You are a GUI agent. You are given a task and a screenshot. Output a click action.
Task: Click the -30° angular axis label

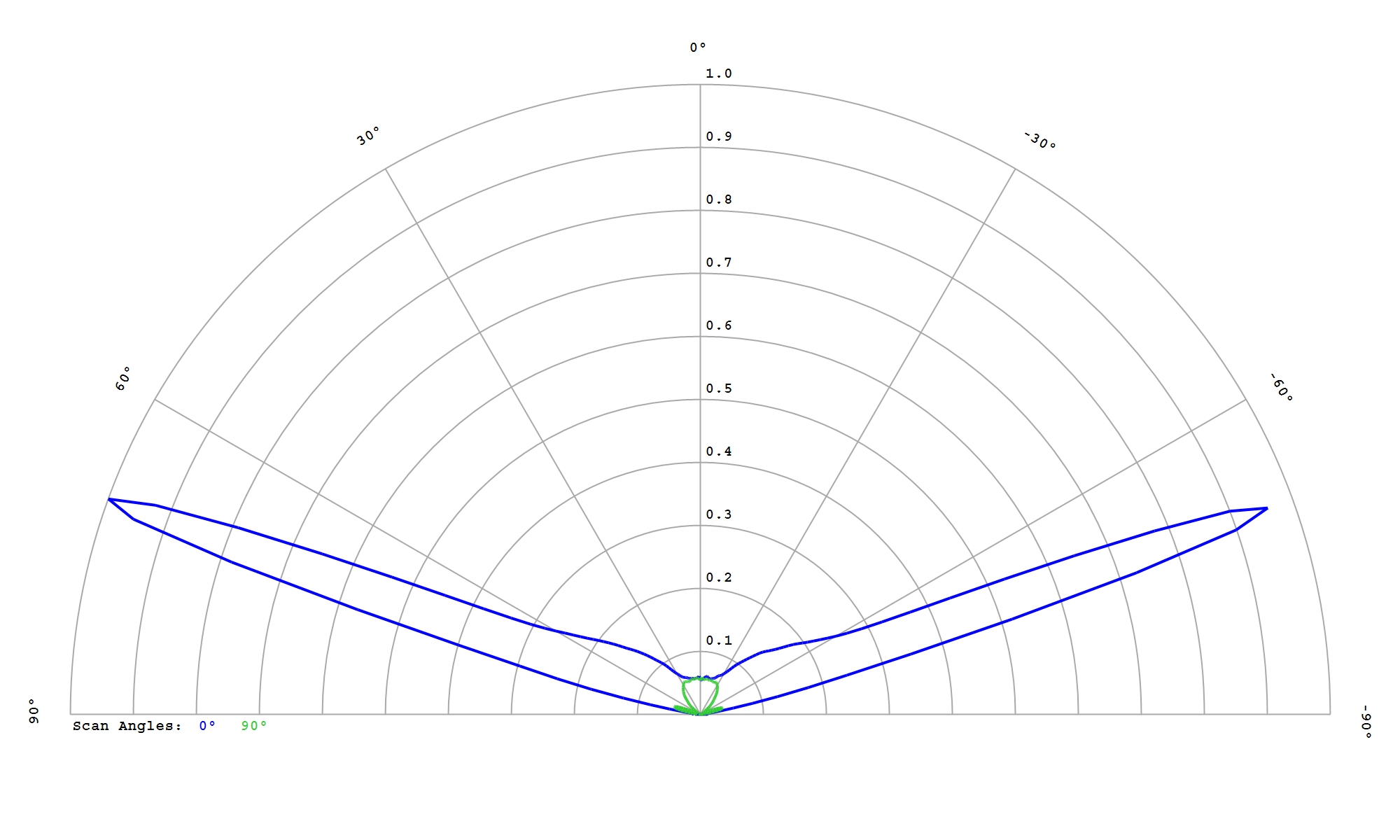pyautogui.click(x=1039, y=141)
